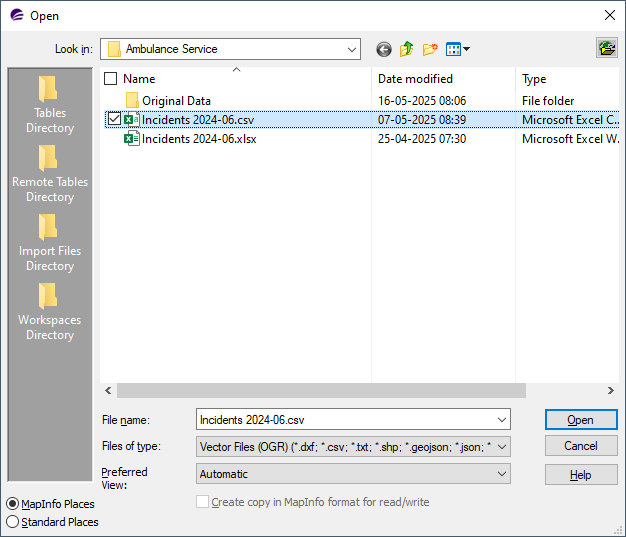Open the Import Files Directory shortcut

(x=50, y=243)
